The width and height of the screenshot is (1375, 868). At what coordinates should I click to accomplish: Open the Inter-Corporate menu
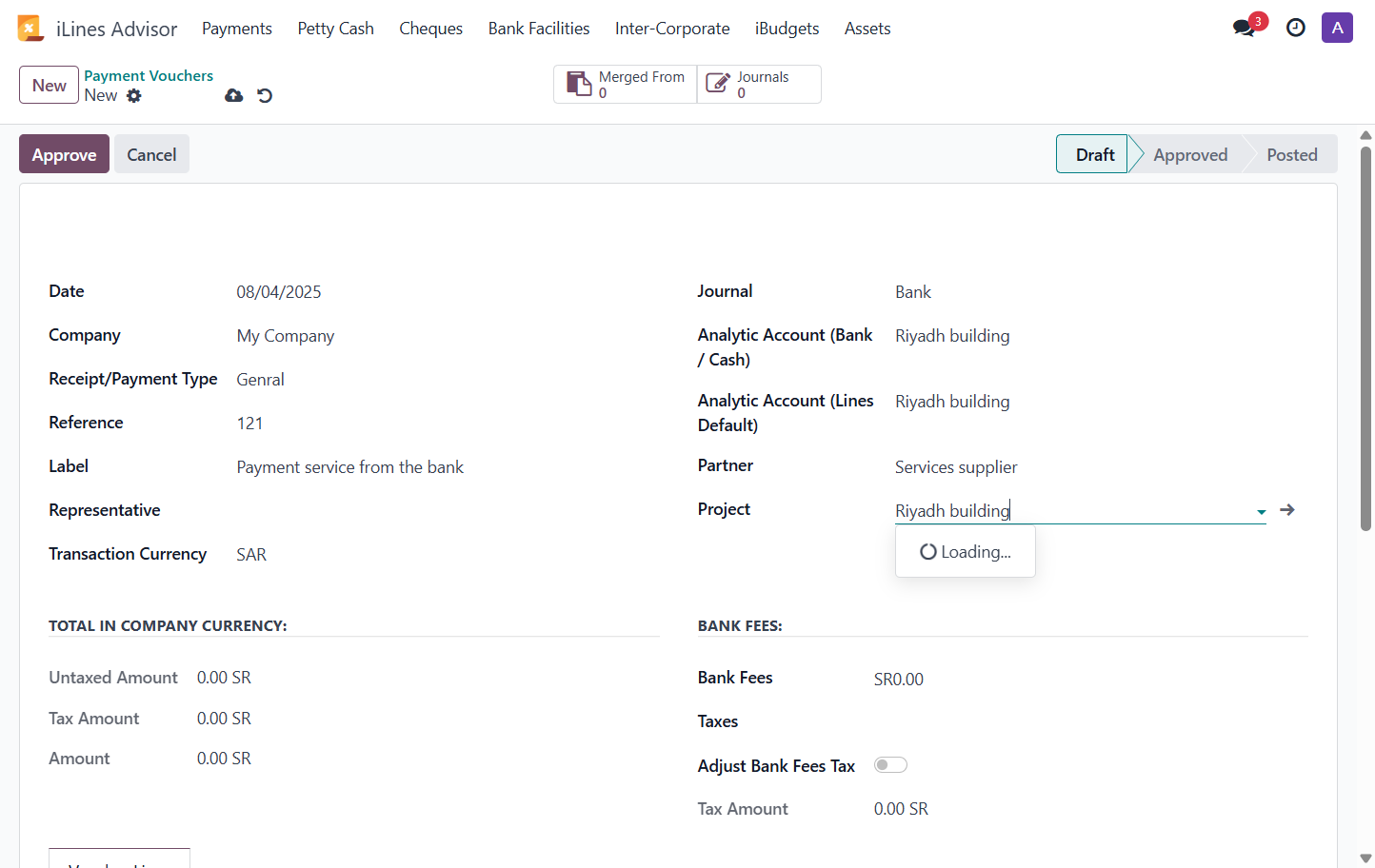672,29
